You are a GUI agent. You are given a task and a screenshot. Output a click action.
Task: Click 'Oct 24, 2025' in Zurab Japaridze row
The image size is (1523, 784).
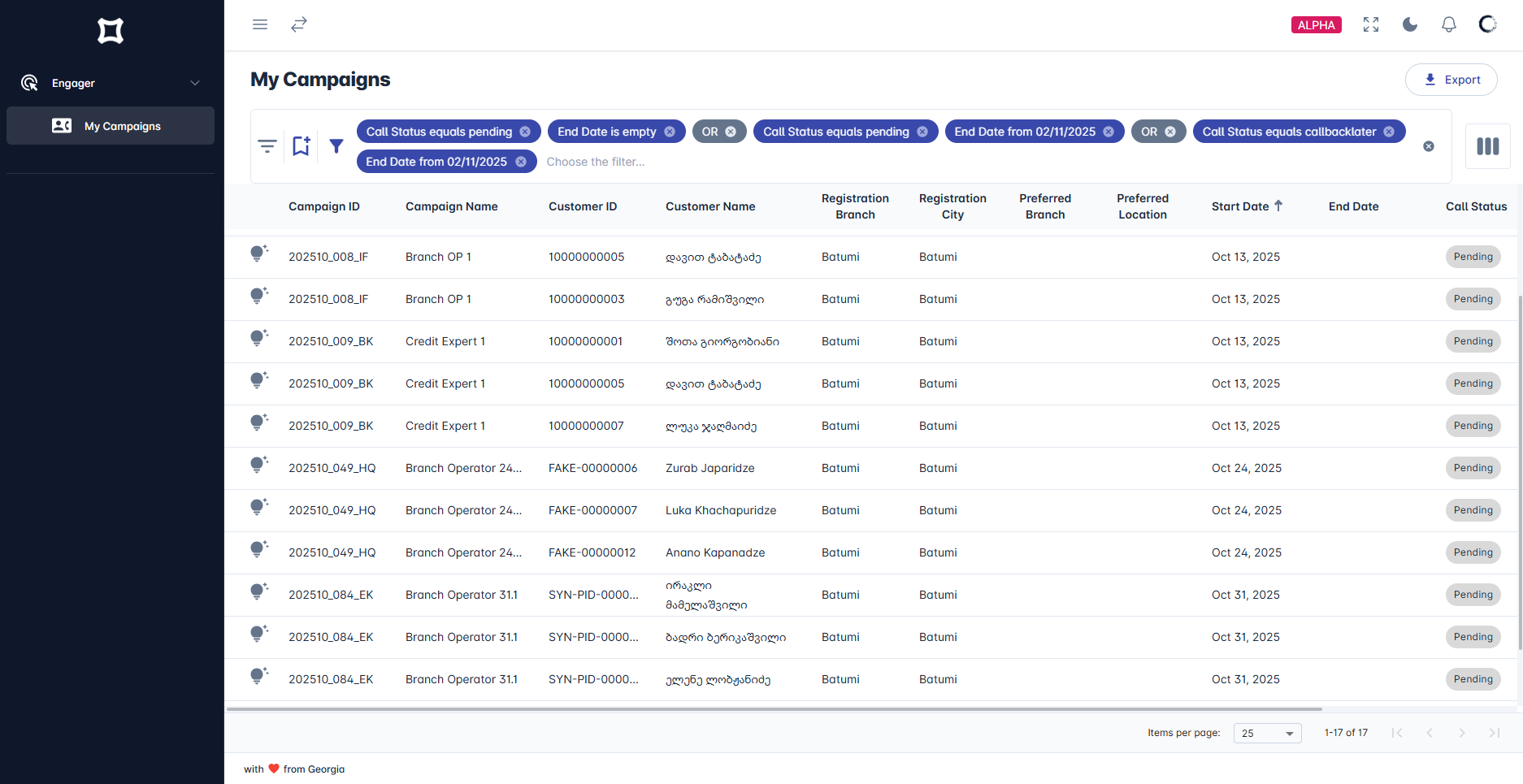click(1247, 468)
